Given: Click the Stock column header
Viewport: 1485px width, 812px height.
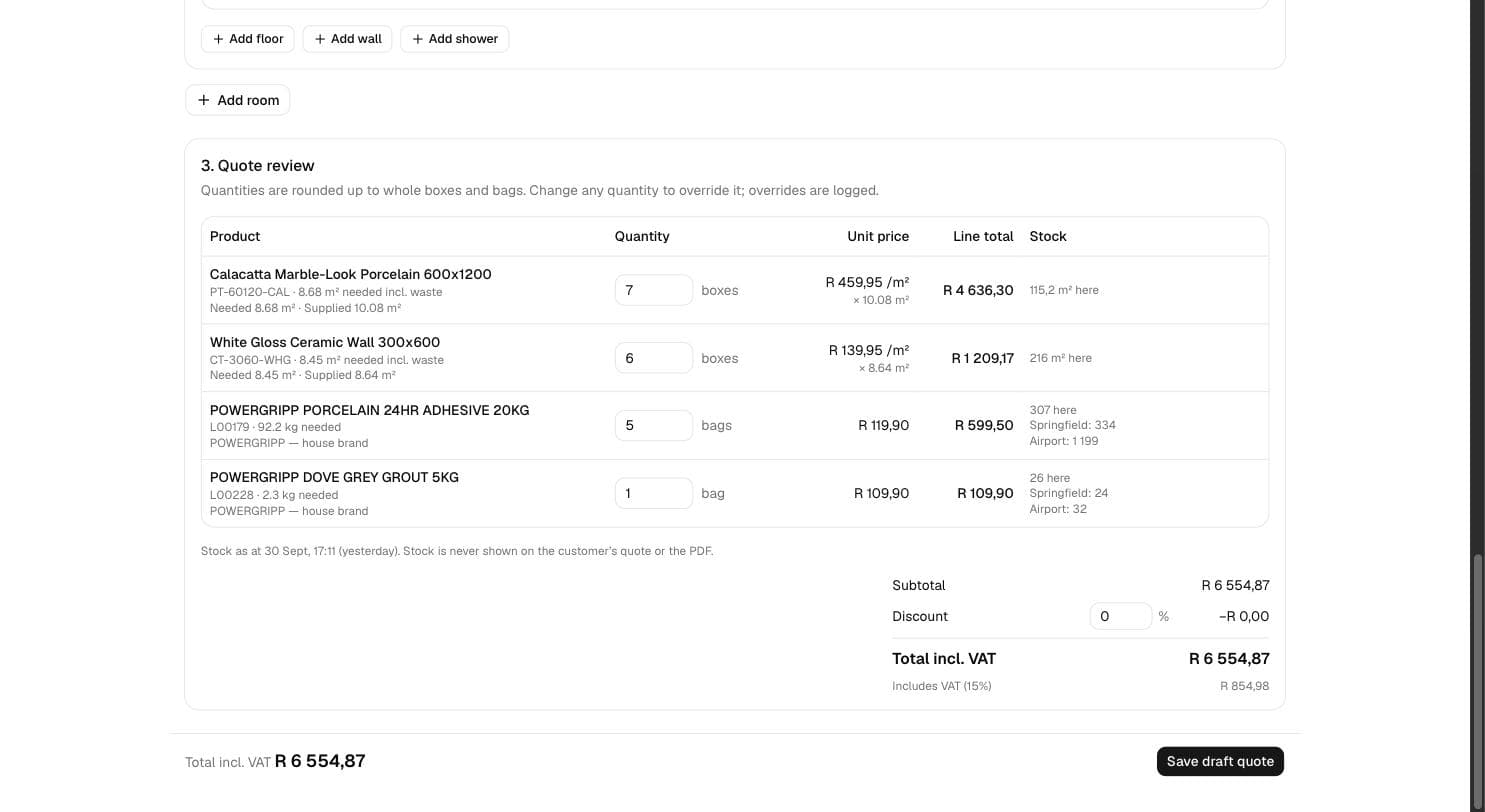Looking at the screenshot, I should pyautogui.click(x=1048, y=236).
